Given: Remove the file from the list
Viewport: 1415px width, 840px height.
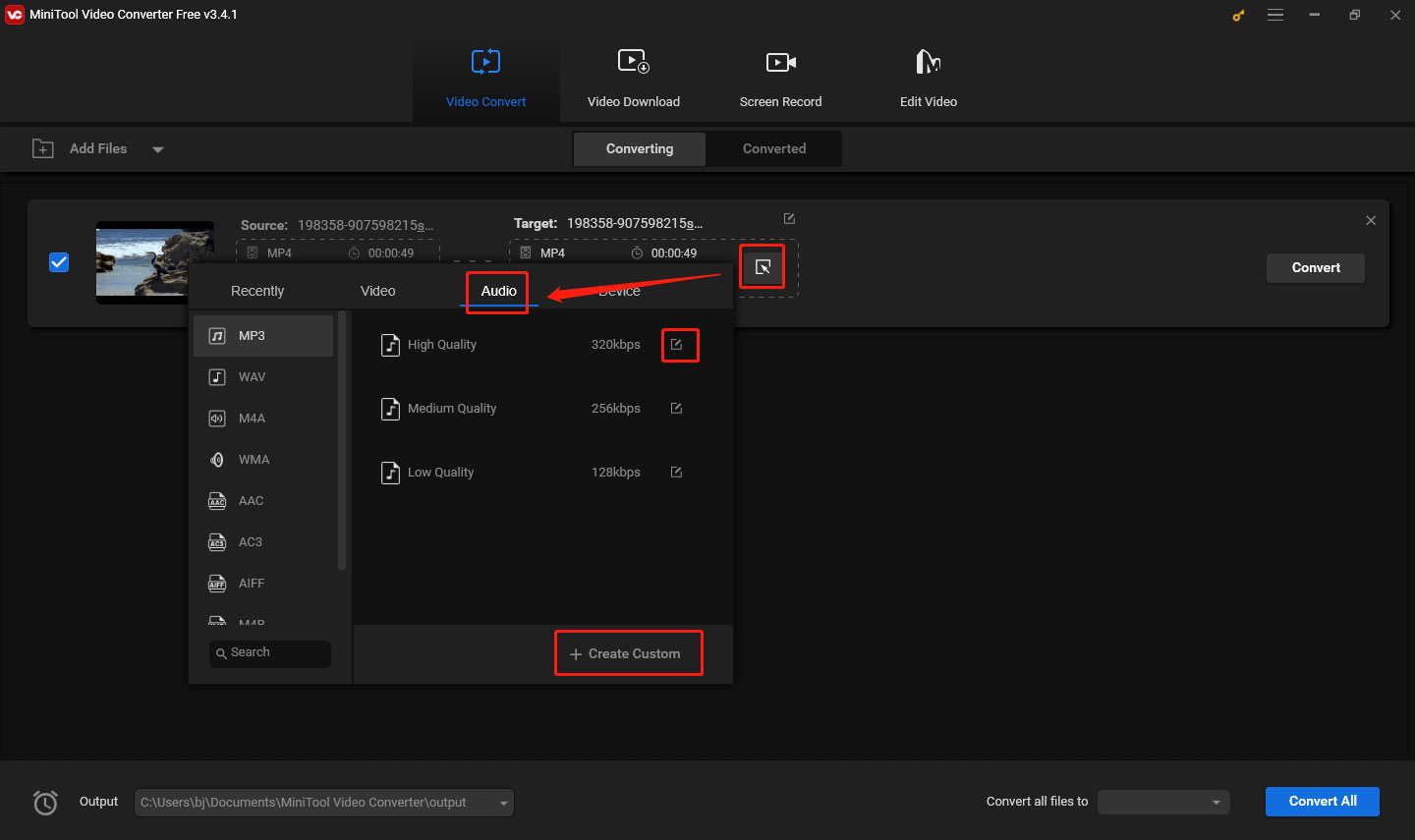Looking at the screenshot, I should tap(1371, 220).
